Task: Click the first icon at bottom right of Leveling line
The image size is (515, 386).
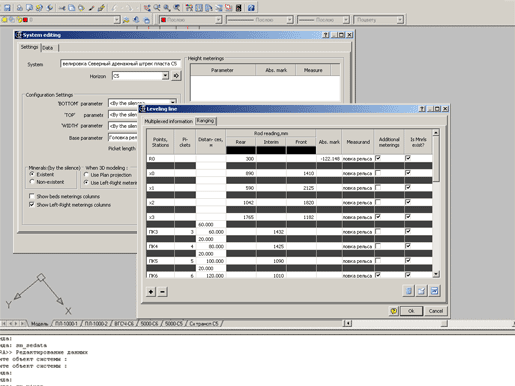Action: point(408,291)
